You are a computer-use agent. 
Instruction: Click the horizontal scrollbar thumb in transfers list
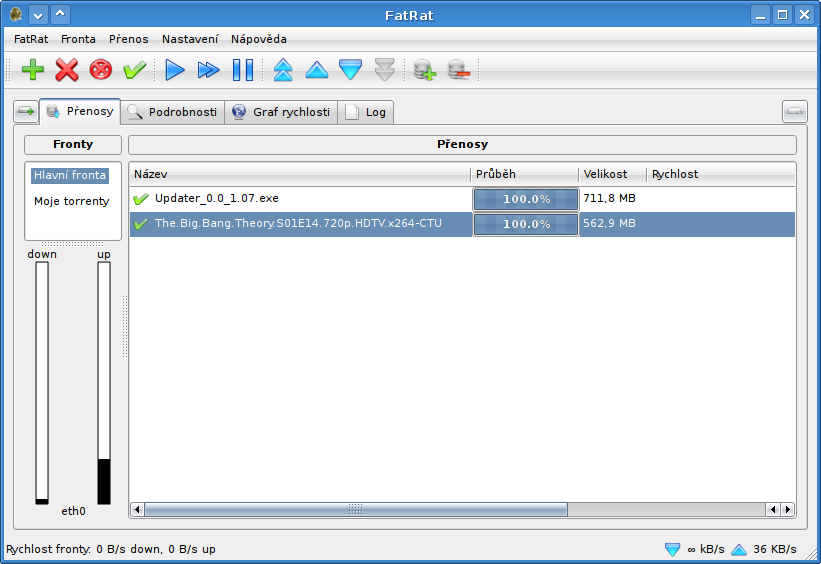[x=356, y=509]
